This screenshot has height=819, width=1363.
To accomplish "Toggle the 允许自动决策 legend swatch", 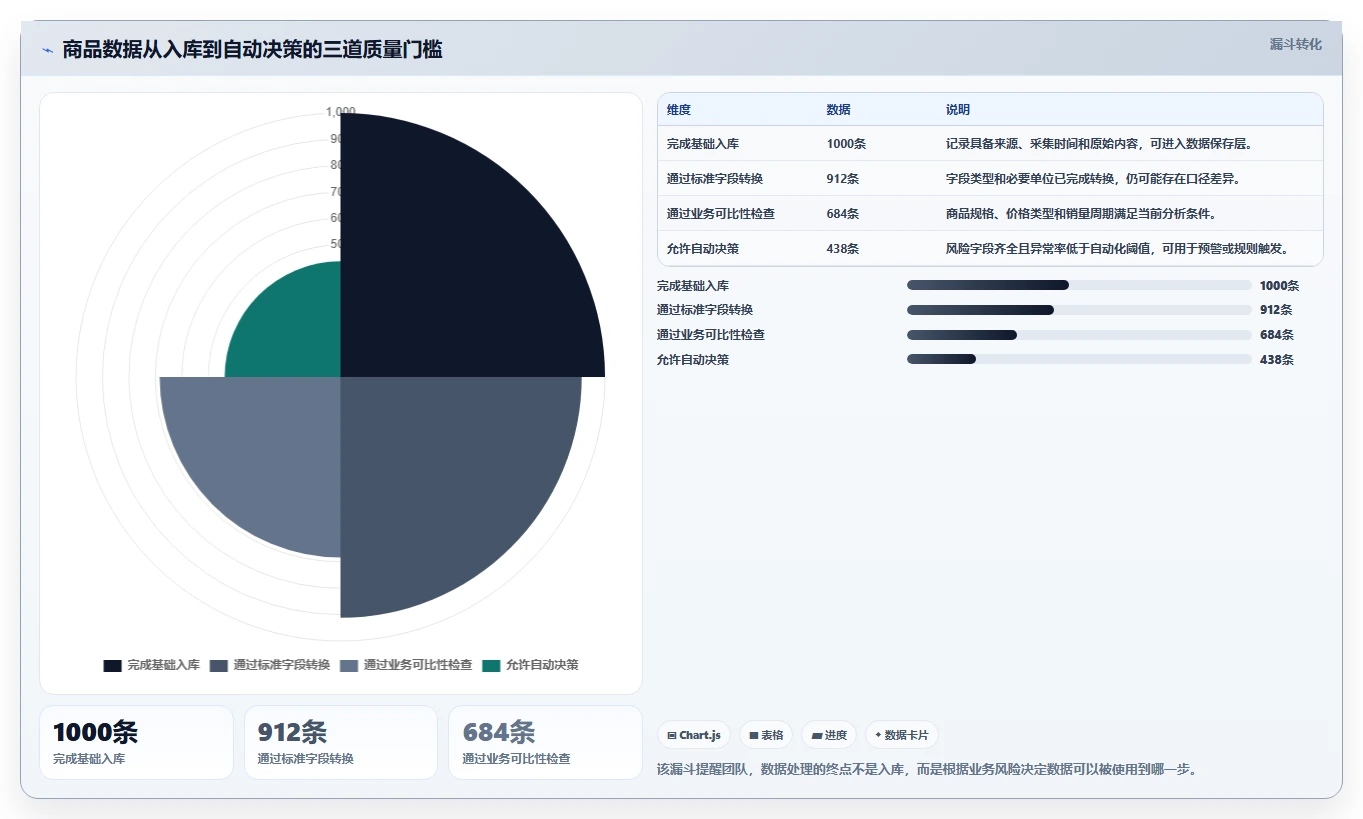I will click(491, 665).
